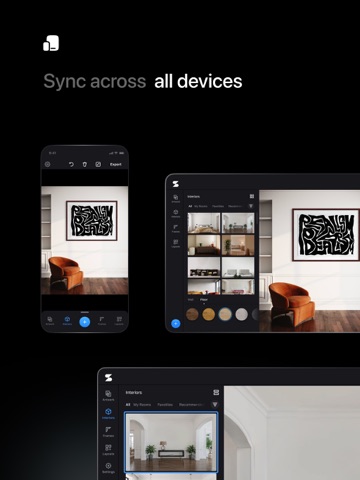Viewport: 360px width, 480px height.
Task: Click the S logo in the bottom window
Action: click(x=108, y=378)
